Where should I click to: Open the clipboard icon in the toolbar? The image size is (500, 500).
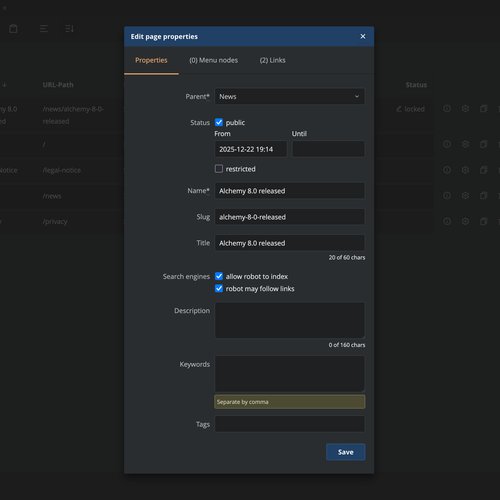[x=13, y=29]
